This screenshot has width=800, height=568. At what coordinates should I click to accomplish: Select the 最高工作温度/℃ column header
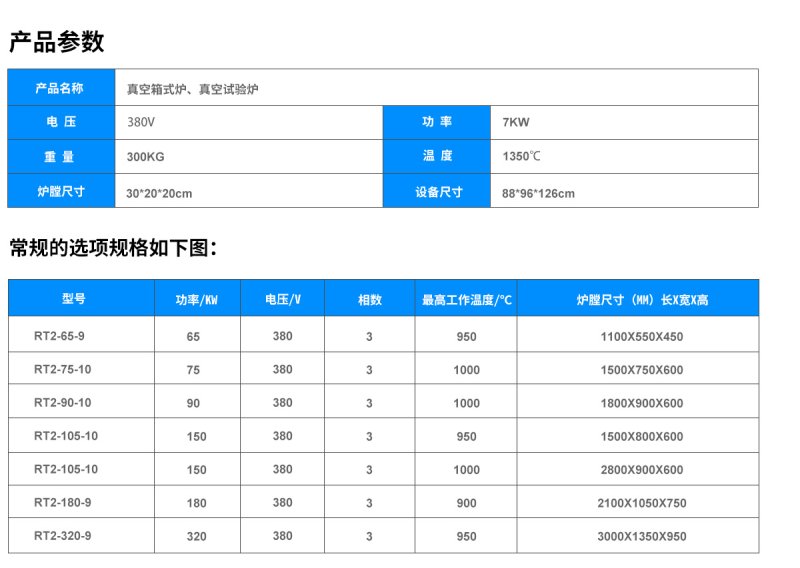click(466, 299)
